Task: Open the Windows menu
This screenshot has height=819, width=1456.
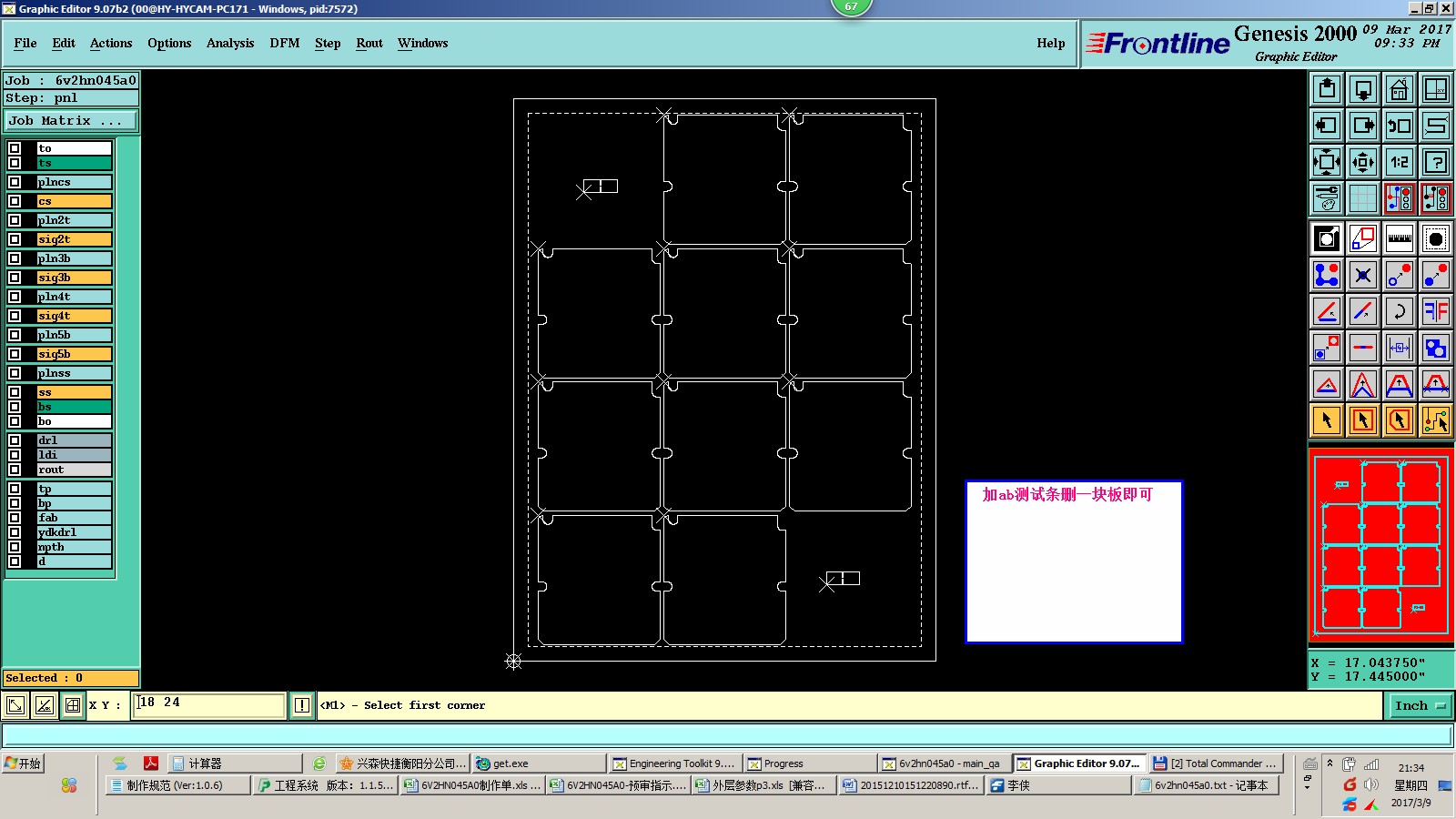Action: click(422, 43)
